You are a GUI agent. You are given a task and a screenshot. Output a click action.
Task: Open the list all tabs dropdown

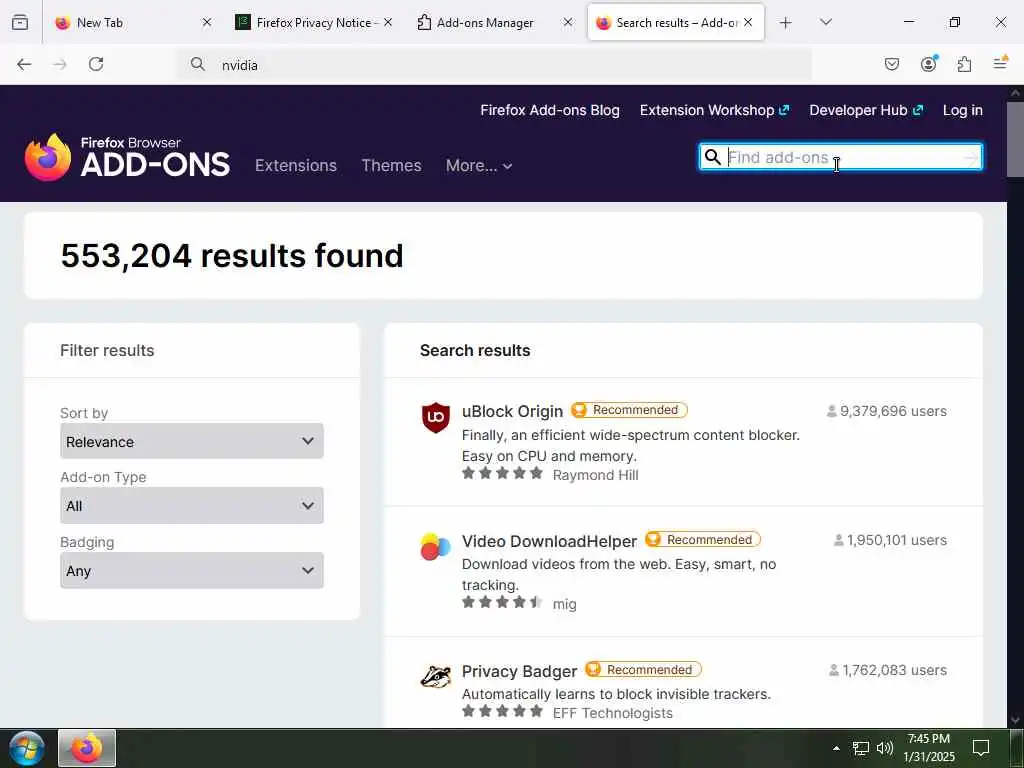[x=825, y=23]
